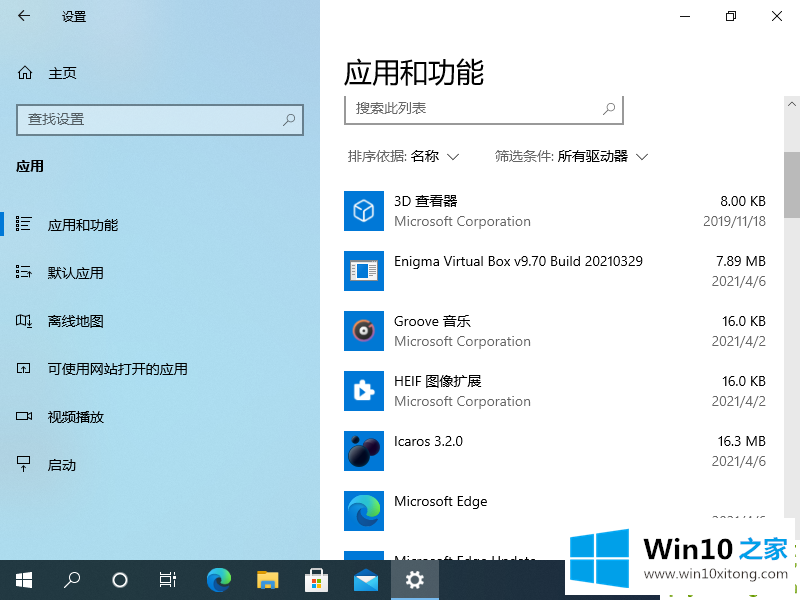Open File Explorer from taskbar
800x600 pixels.
[267, 580]
